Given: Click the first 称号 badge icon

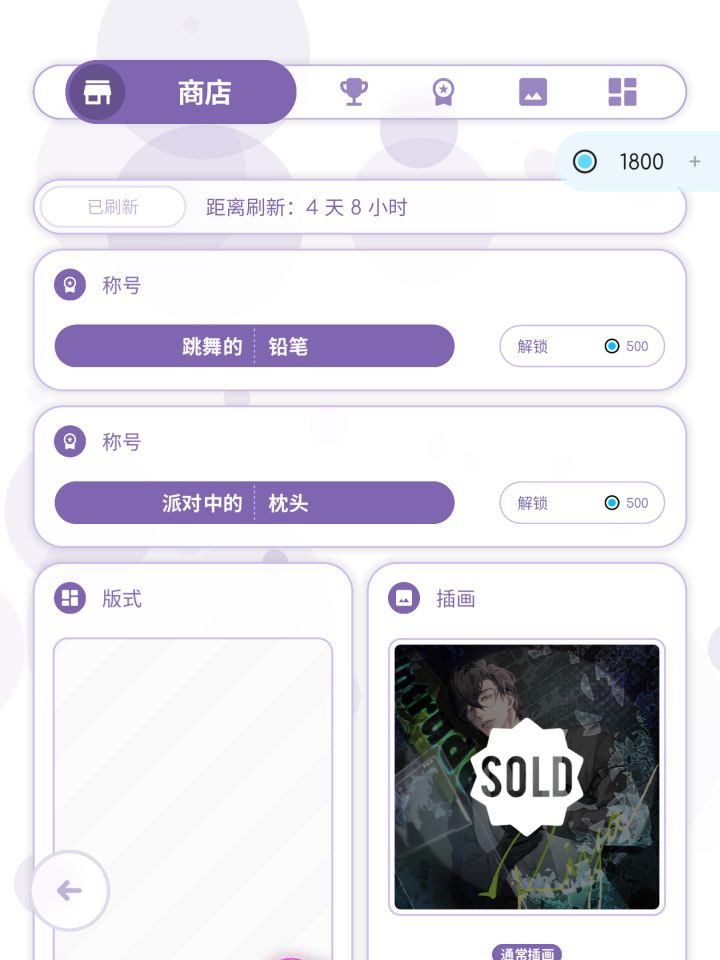Looking at the screenshot, I should coord(70,286).
